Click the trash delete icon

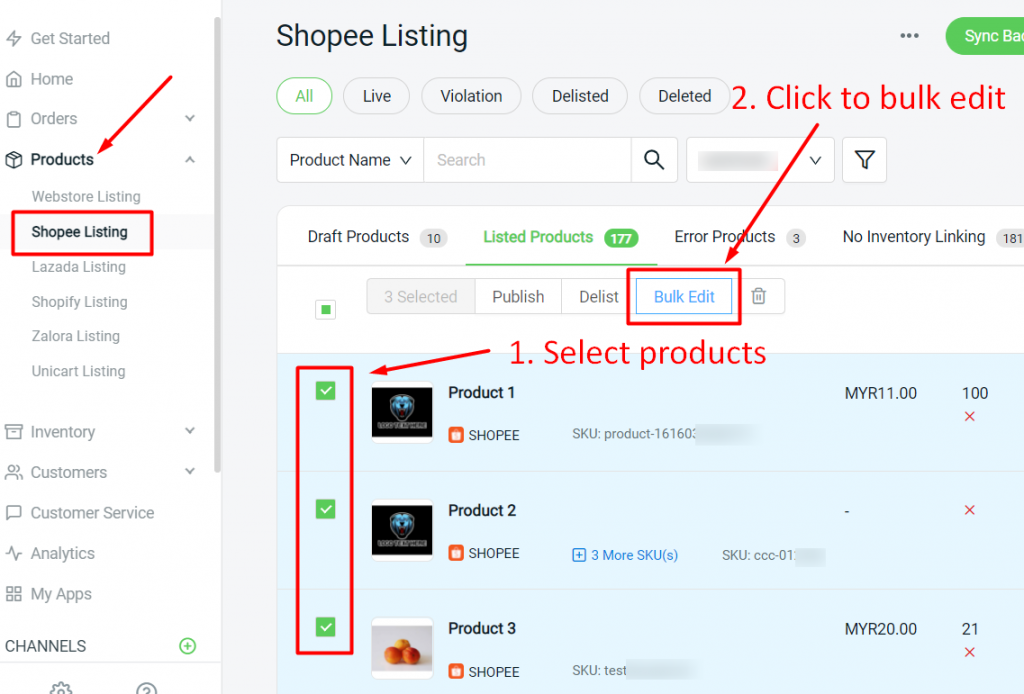click(759, 296)
